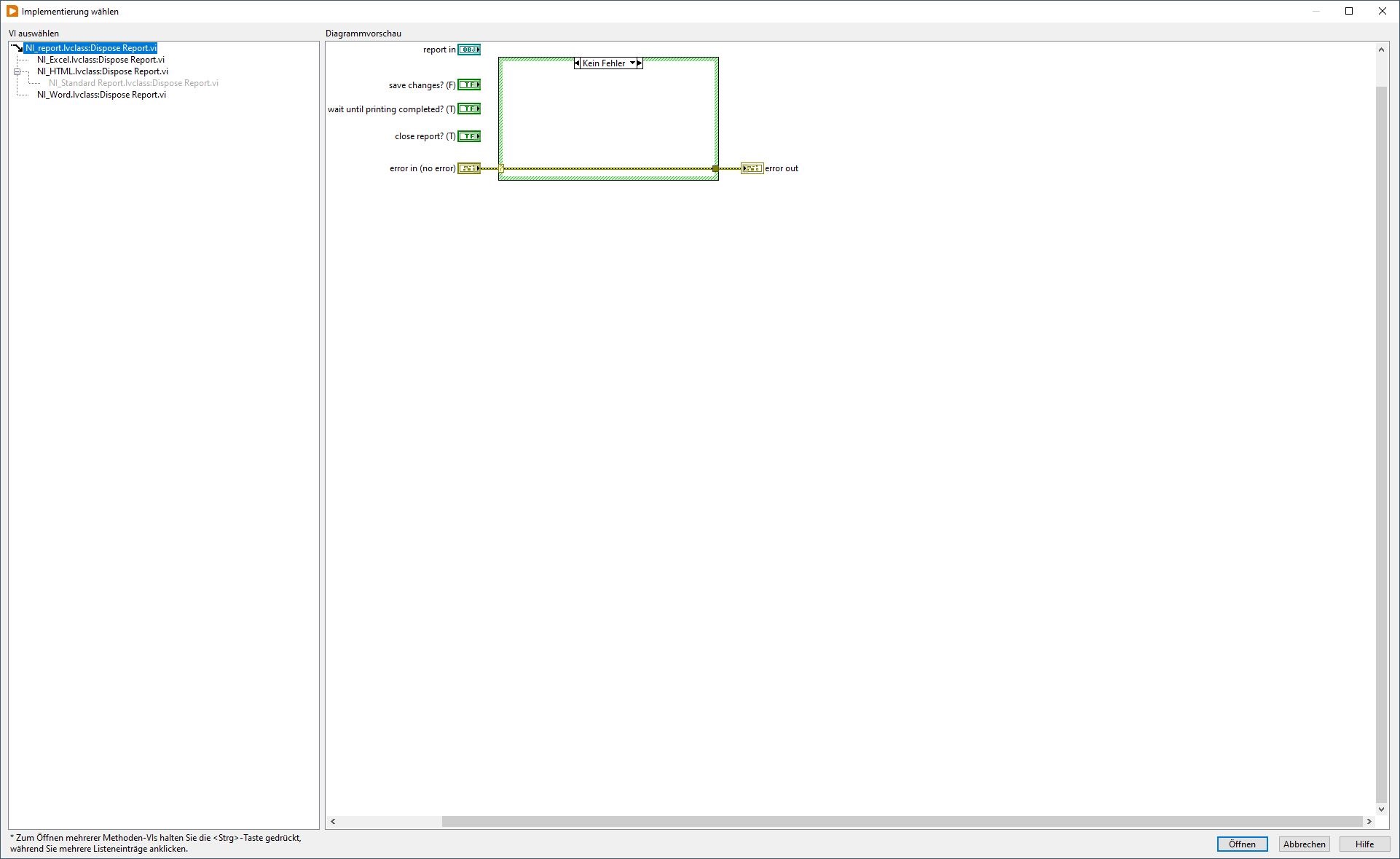Screen dimensions: 1400x859
Task: Click the error in cluster terminal
Action: (468, 168)
